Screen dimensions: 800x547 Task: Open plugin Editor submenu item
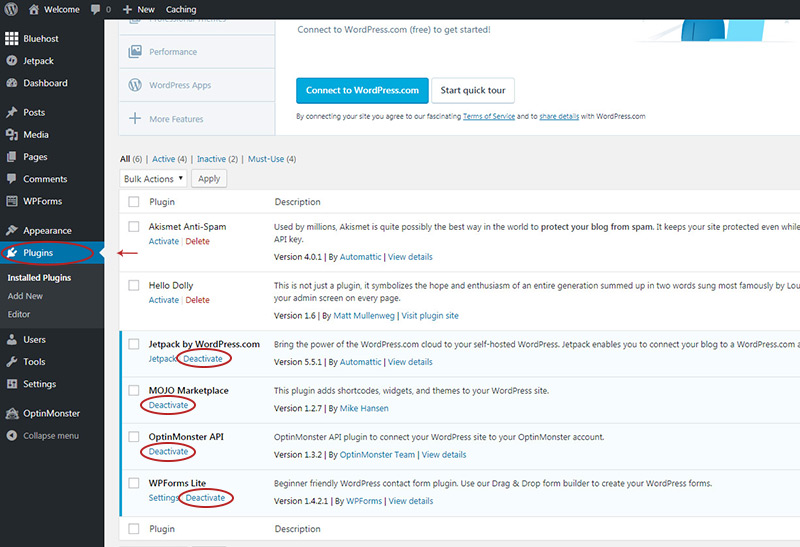click(x=19, y=314)
